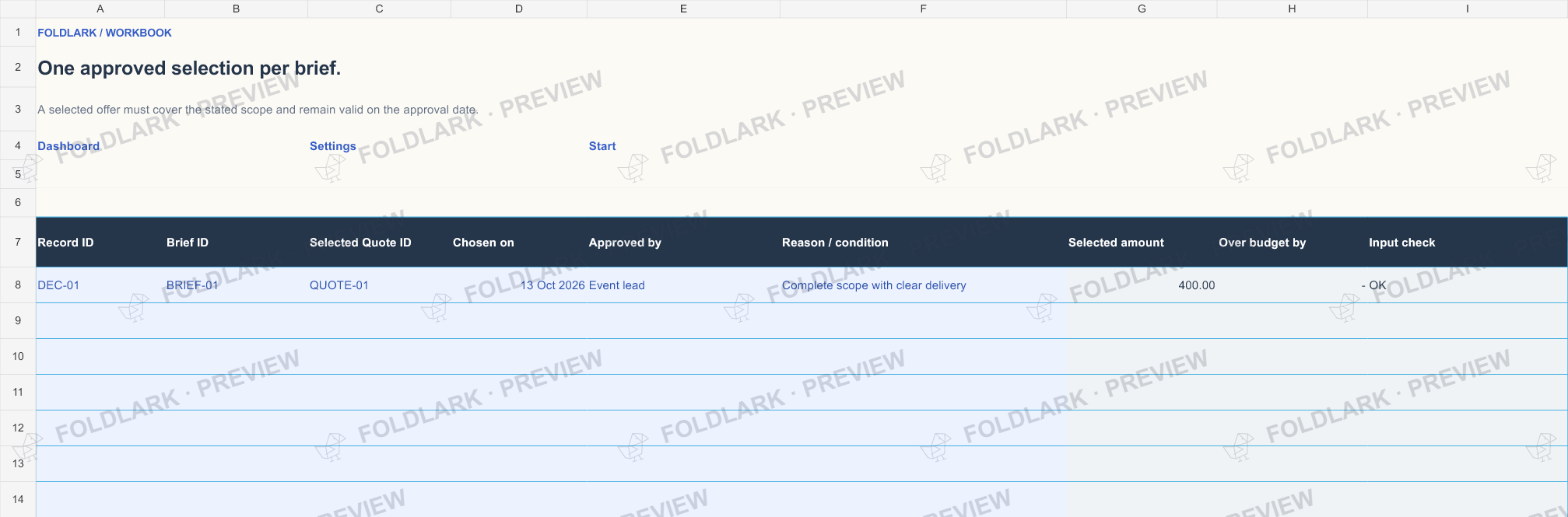Select column I header
Image resolution: width=1568 pixels, height=517 pixels.
1468,9
